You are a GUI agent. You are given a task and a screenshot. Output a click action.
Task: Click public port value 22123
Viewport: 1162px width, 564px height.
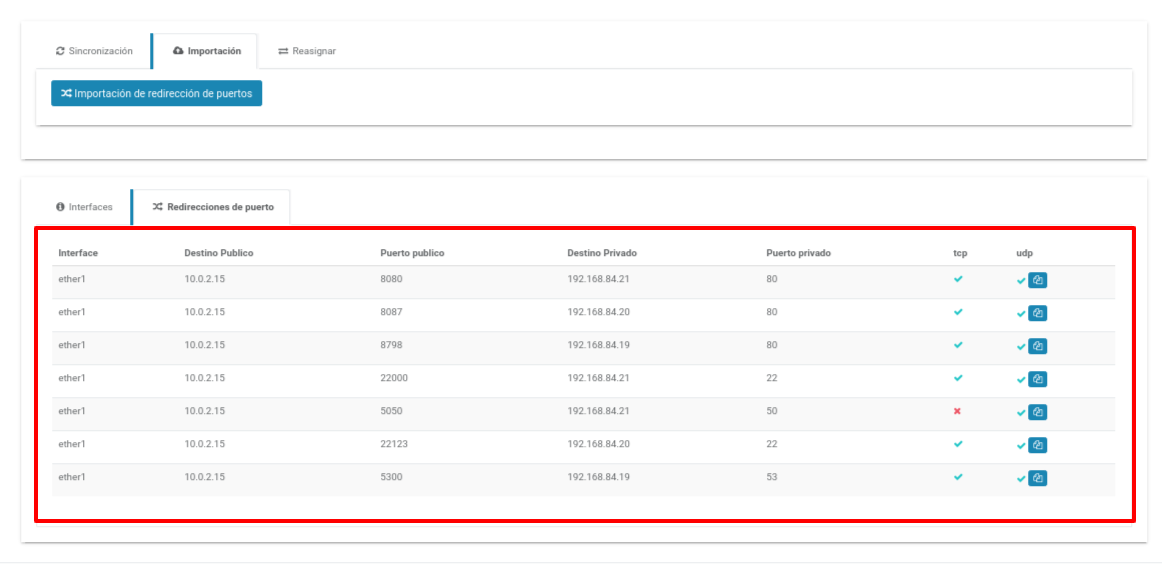pos(394,444)
